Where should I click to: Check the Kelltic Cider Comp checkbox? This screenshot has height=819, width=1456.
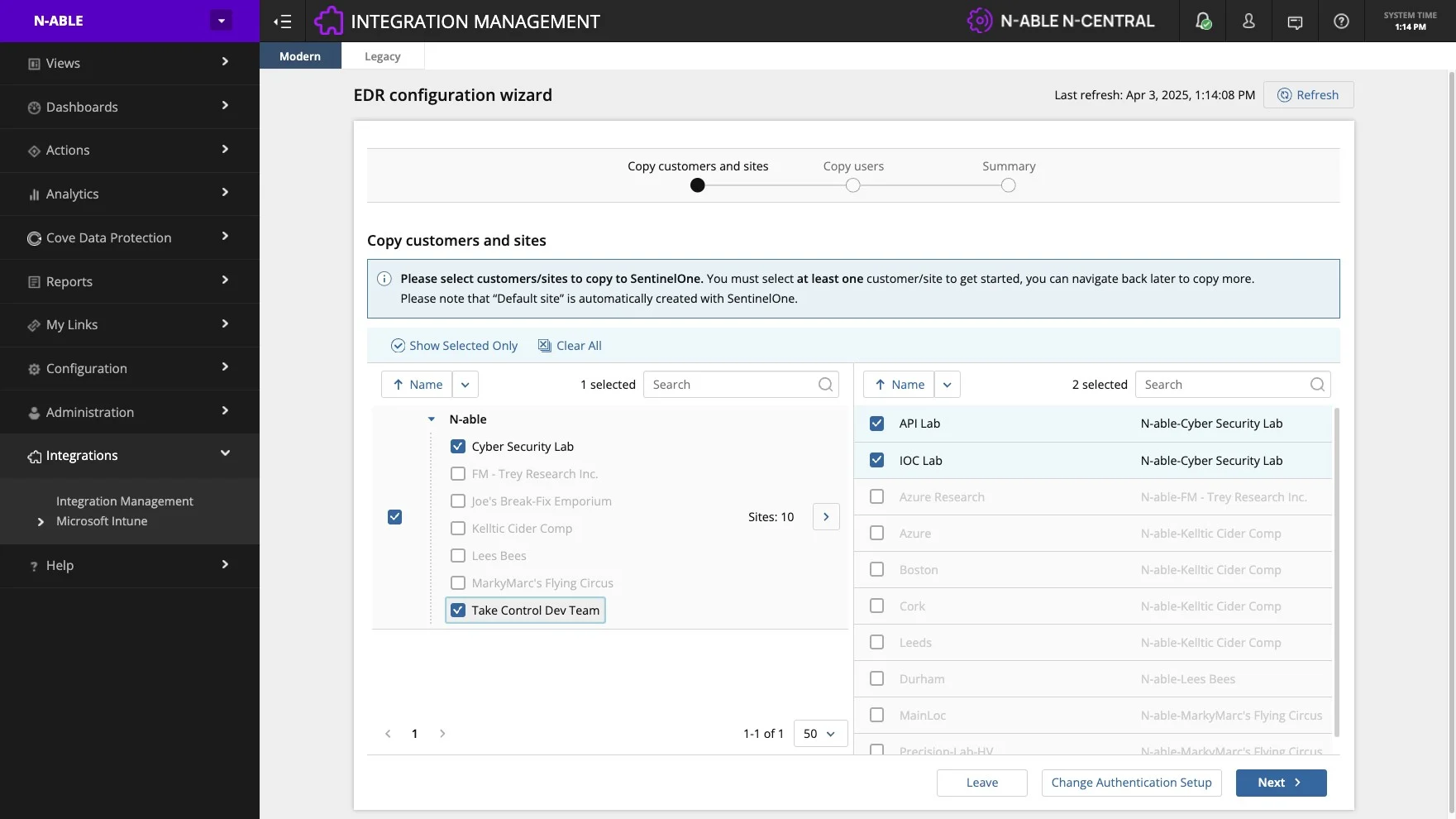tap(458, 529)
